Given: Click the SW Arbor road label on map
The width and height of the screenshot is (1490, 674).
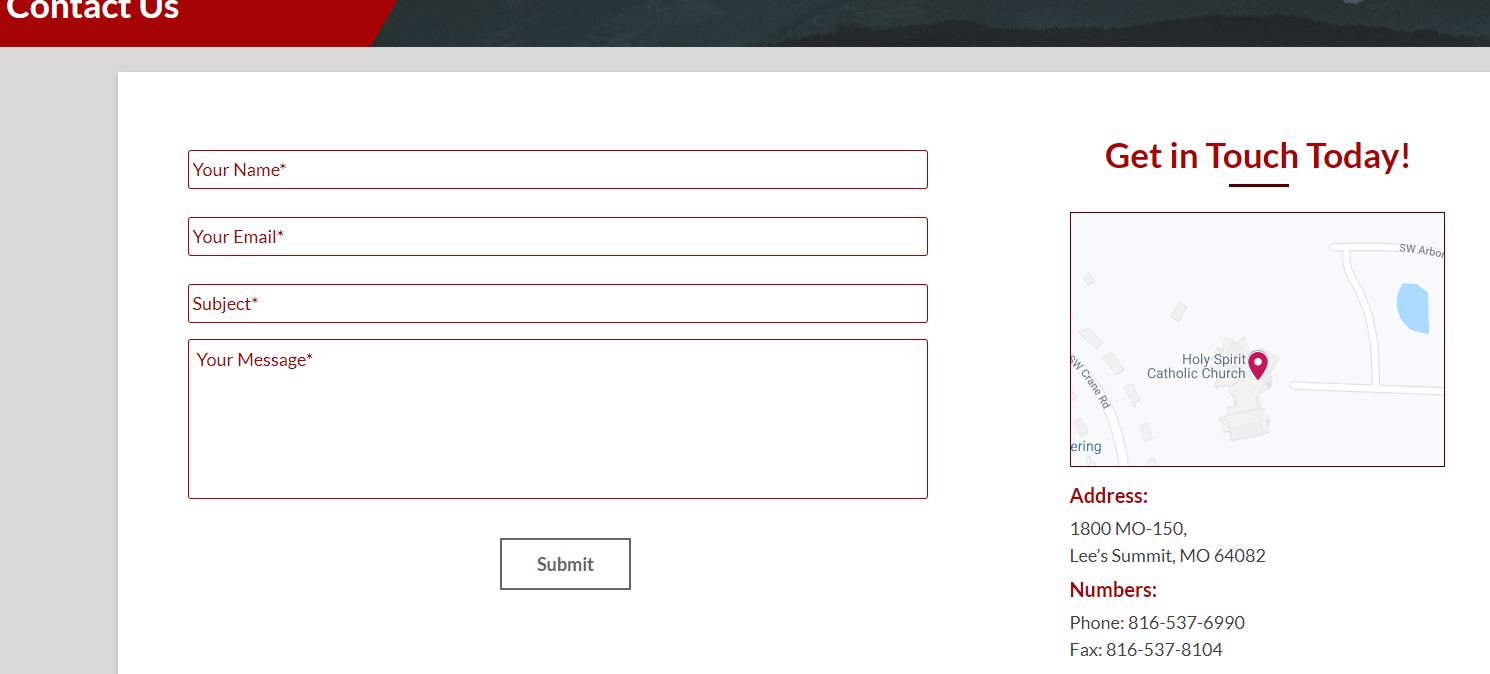Looking at the screenshot, I should pos(1420,250).
